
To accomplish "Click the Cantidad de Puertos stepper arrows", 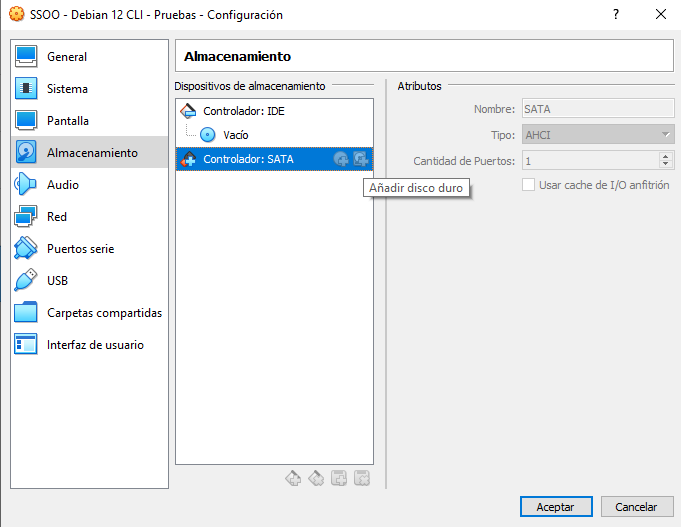I will click(x=666, y=160).
